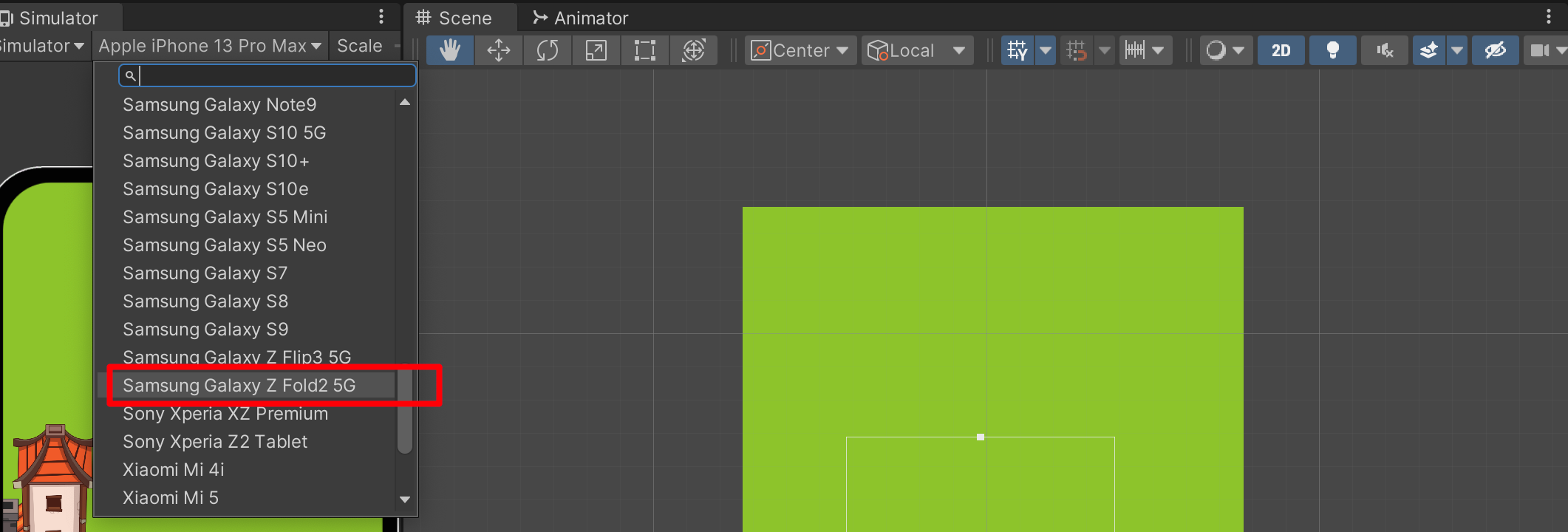Select the Move tool

(499, 50)
